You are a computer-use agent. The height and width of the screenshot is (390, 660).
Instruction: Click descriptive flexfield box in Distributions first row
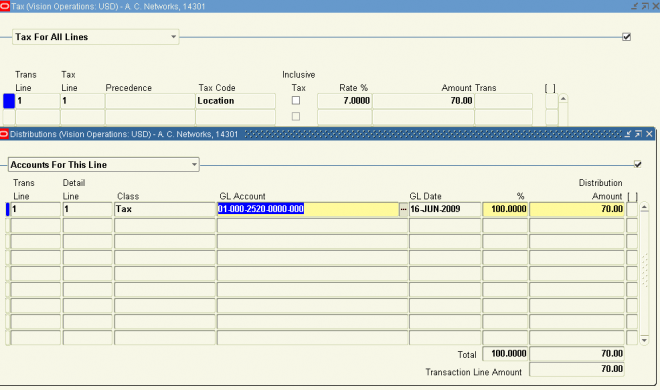tap(632, 209)
